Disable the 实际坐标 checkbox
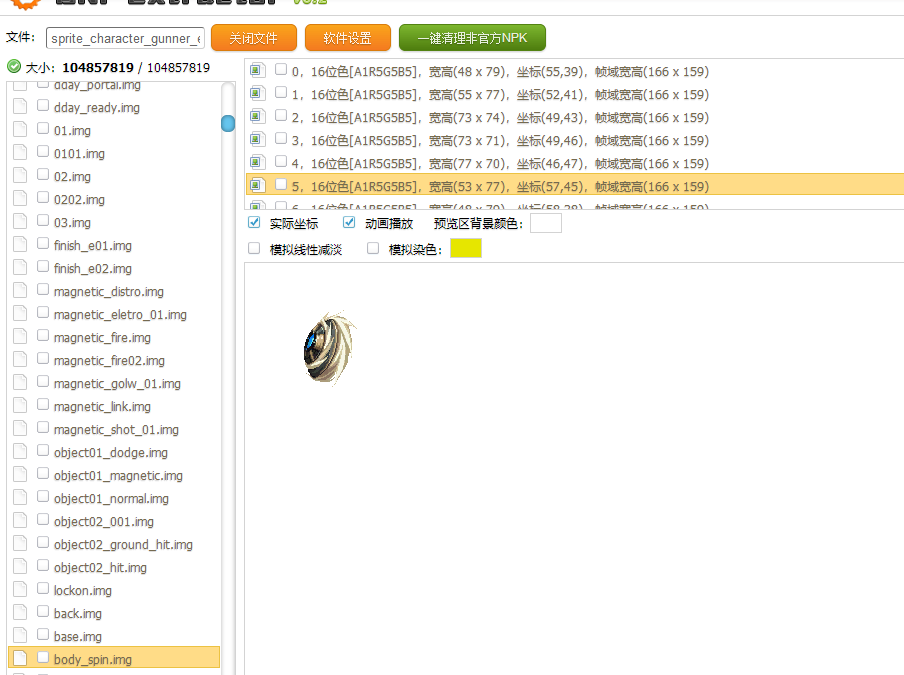This screenshot has height=675, width=904. [254, 223]
